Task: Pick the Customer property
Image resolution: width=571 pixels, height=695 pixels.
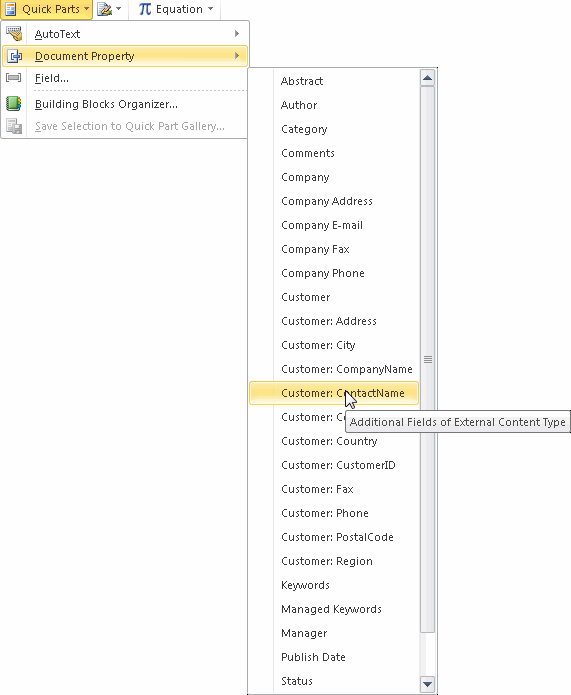Action: (x=334, y=297)
